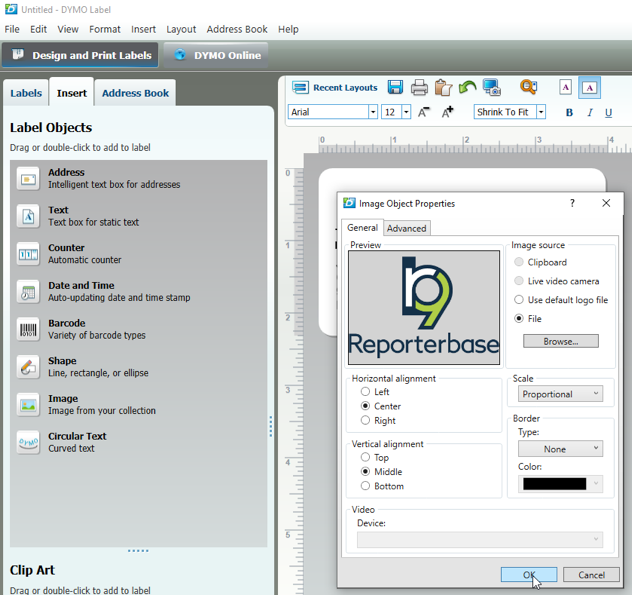Click the zoom magnifier icon

528,88
